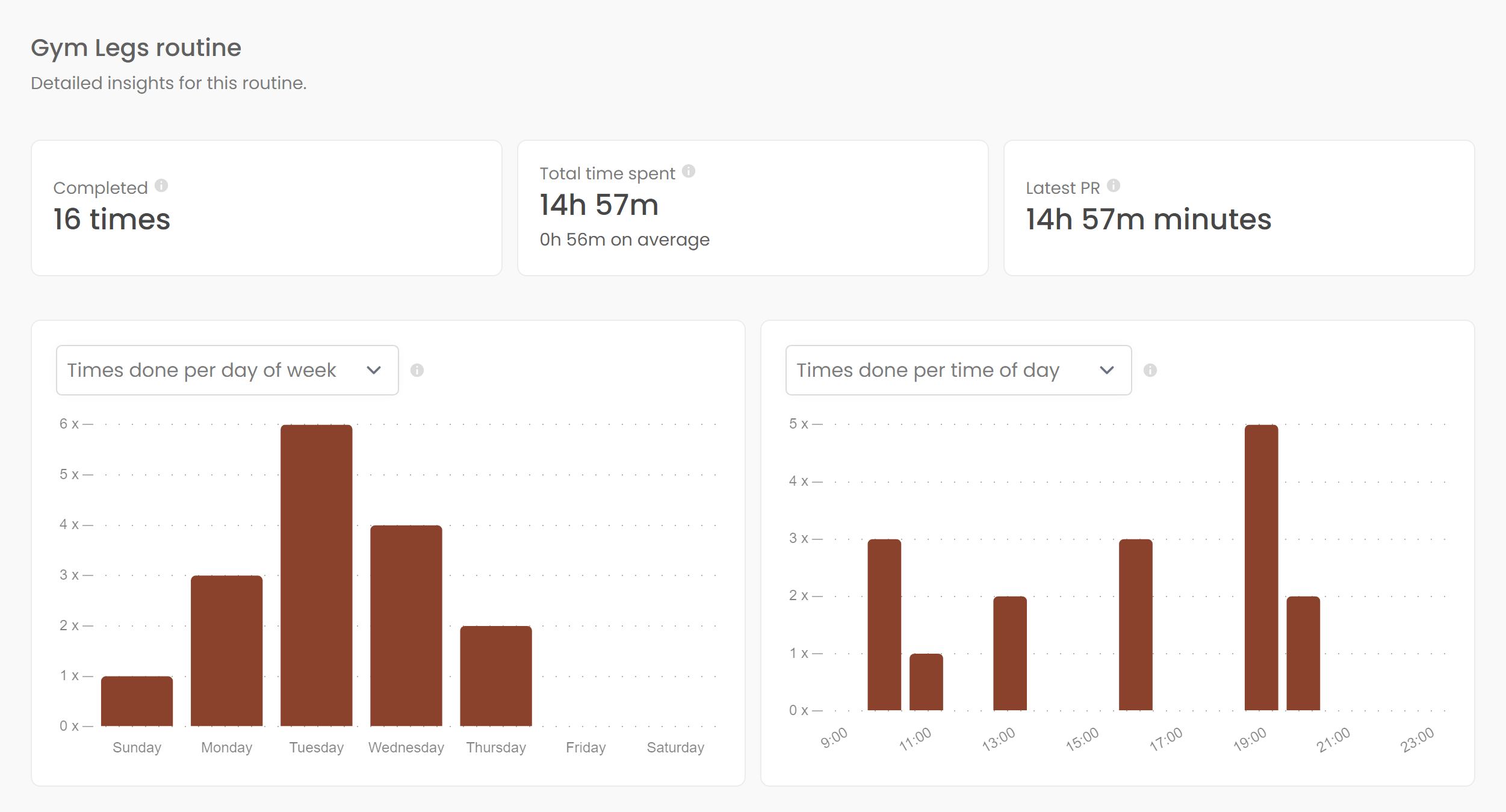Click the Wednesday bar in weekly chart

click(x=406, y=626)
